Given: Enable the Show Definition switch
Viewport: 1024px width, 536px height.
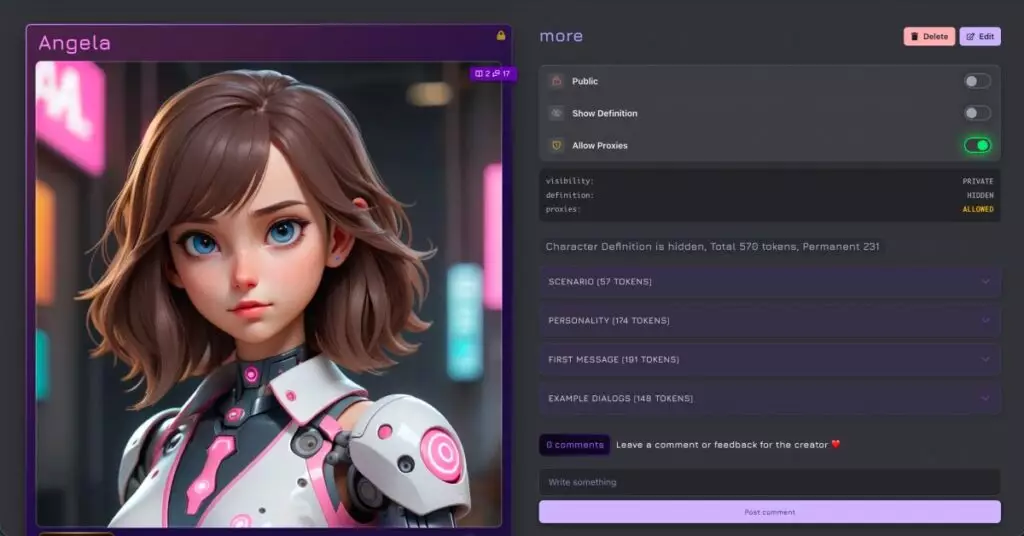Looking at the screenshot, I should click(977, 113).
